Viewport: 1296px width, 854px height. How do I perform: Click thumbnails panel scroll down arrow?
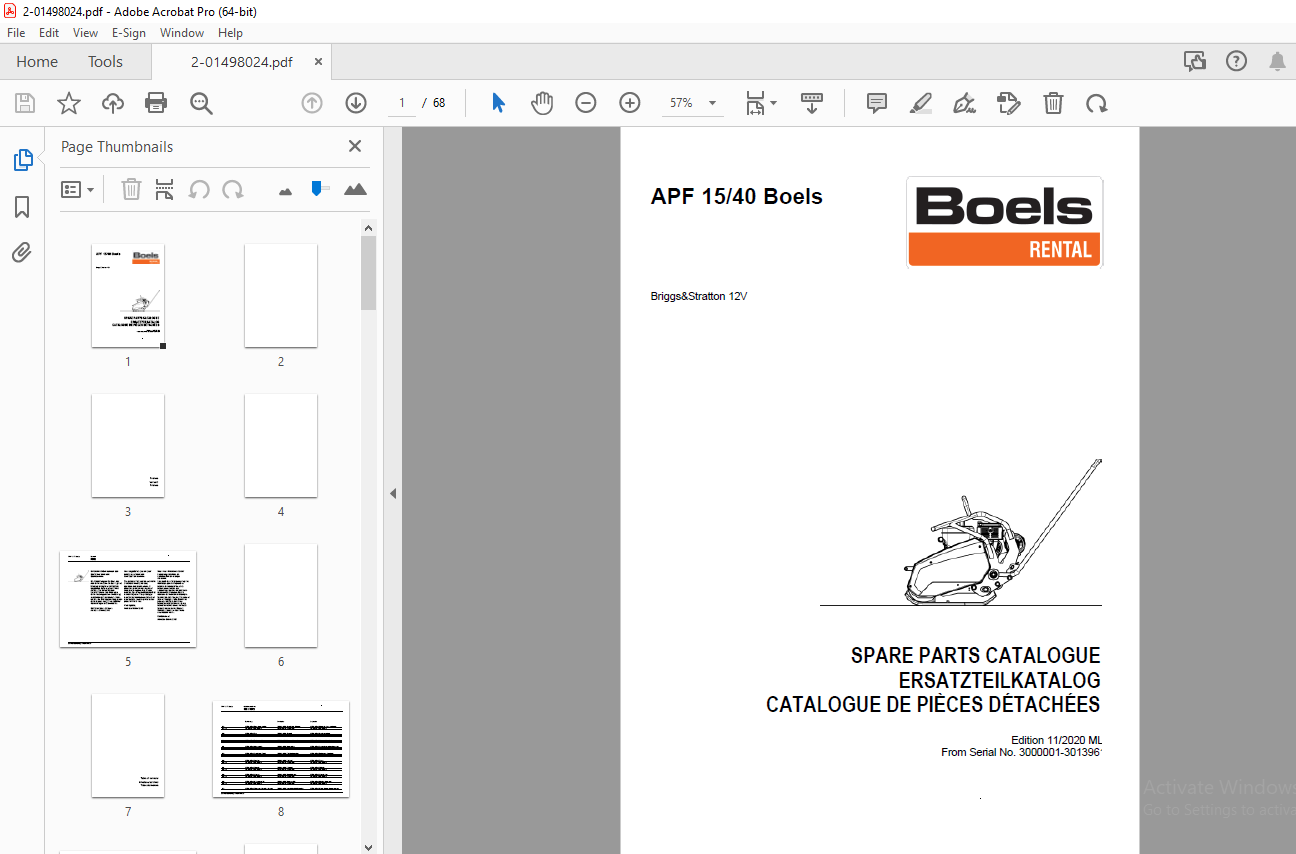(369, 846)
